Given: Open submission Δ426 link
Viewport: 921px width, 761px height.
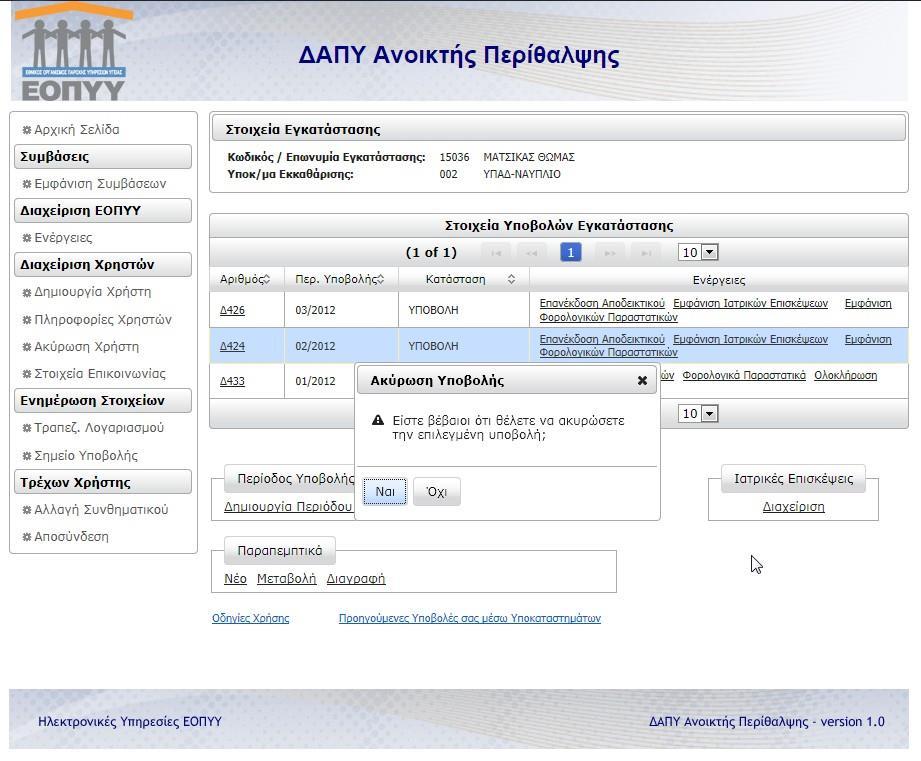Looking at the screenshot, I should click(232, 310).
